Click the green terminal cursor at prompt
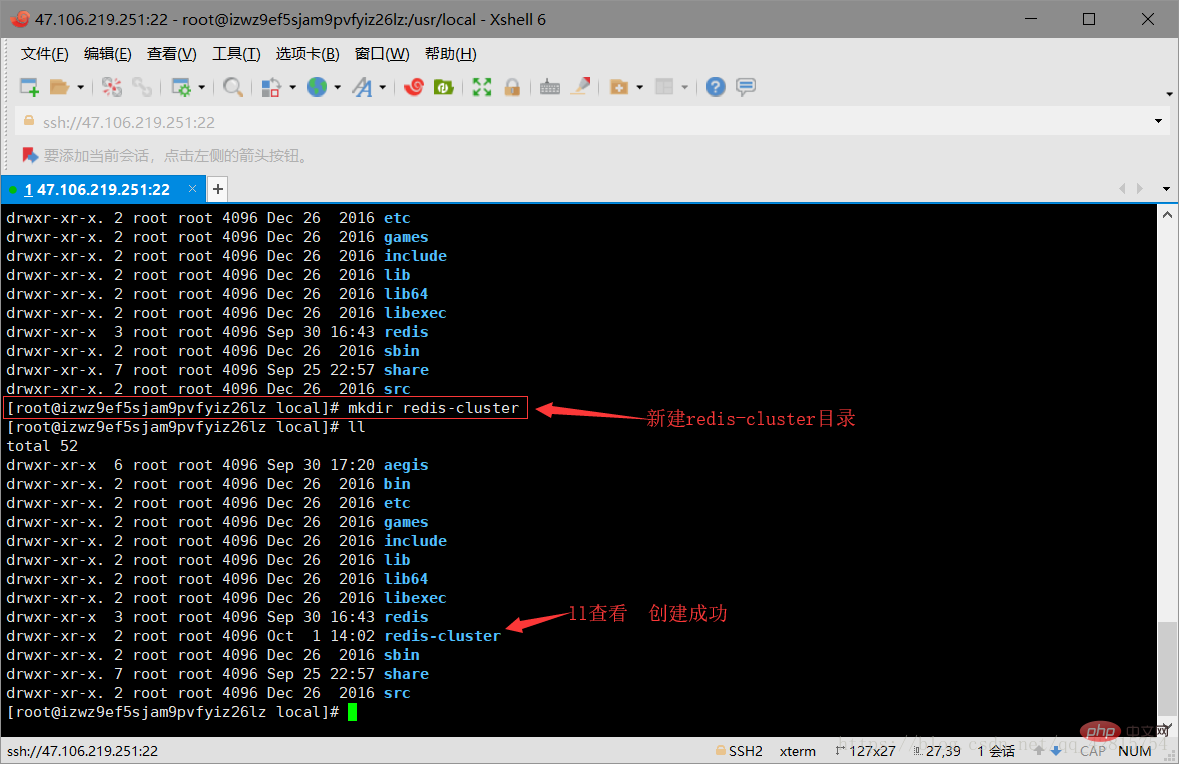 pyautogui.click(x=353, y=712)
